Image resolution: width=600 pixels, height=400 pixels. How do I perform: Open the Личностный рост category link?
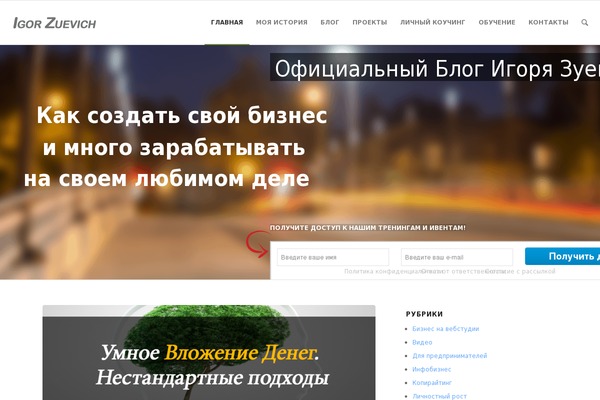point(439,396)
